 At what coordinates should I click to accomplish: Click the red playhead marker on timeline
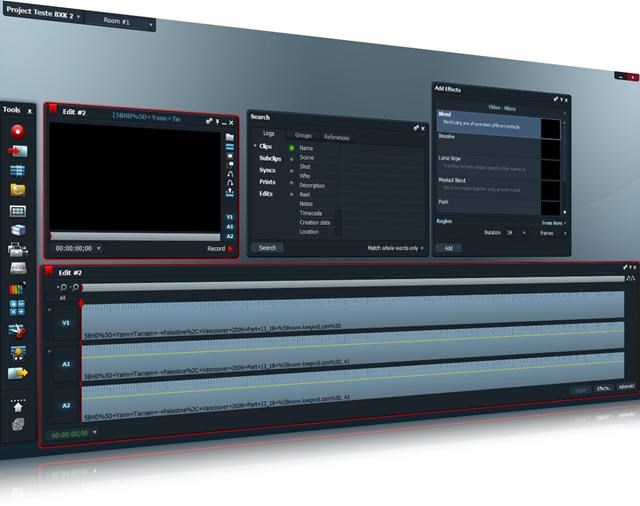pyautogui.click(x=82, y=300)
